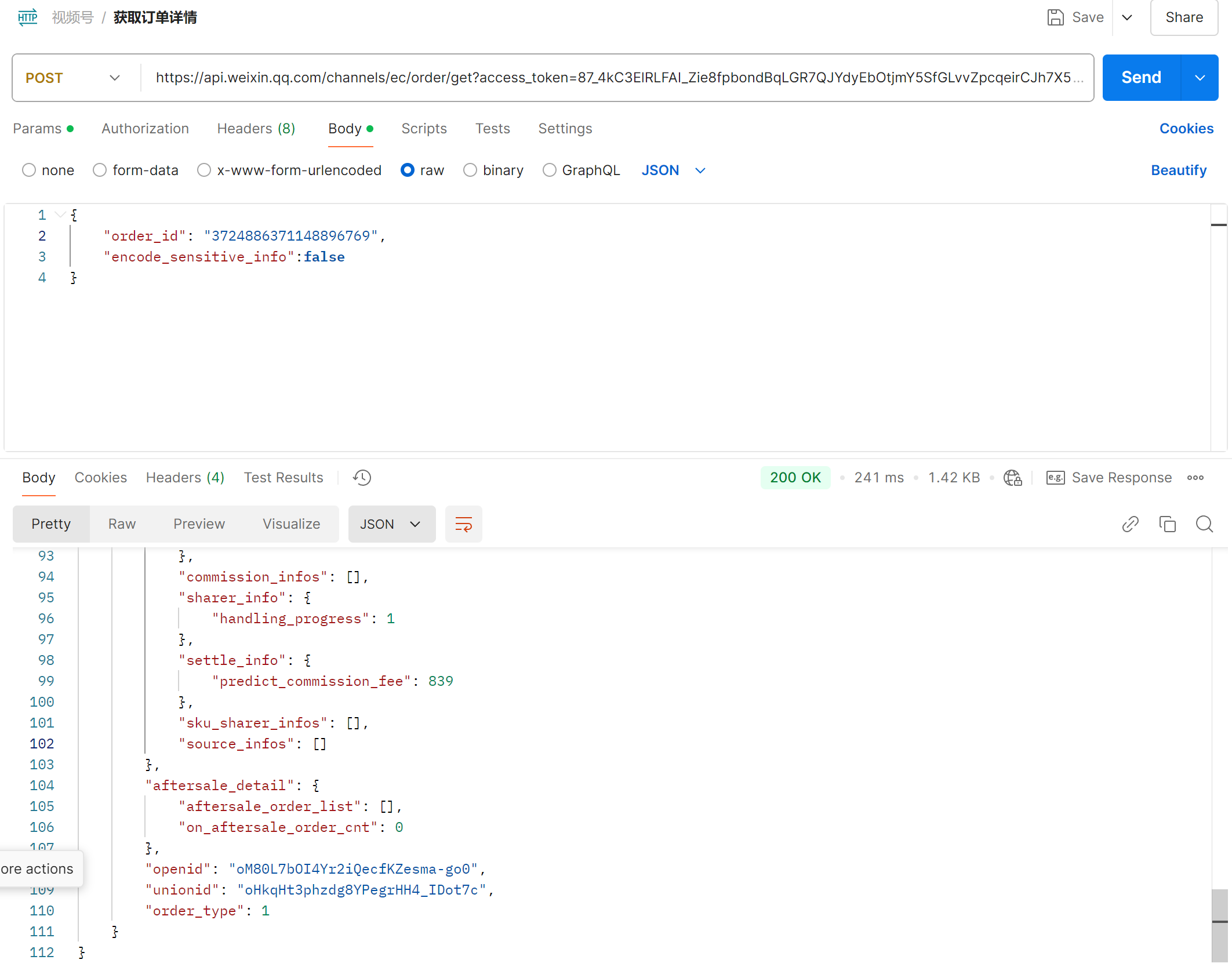Click the network globe lock icon

tap(1012, 478)
